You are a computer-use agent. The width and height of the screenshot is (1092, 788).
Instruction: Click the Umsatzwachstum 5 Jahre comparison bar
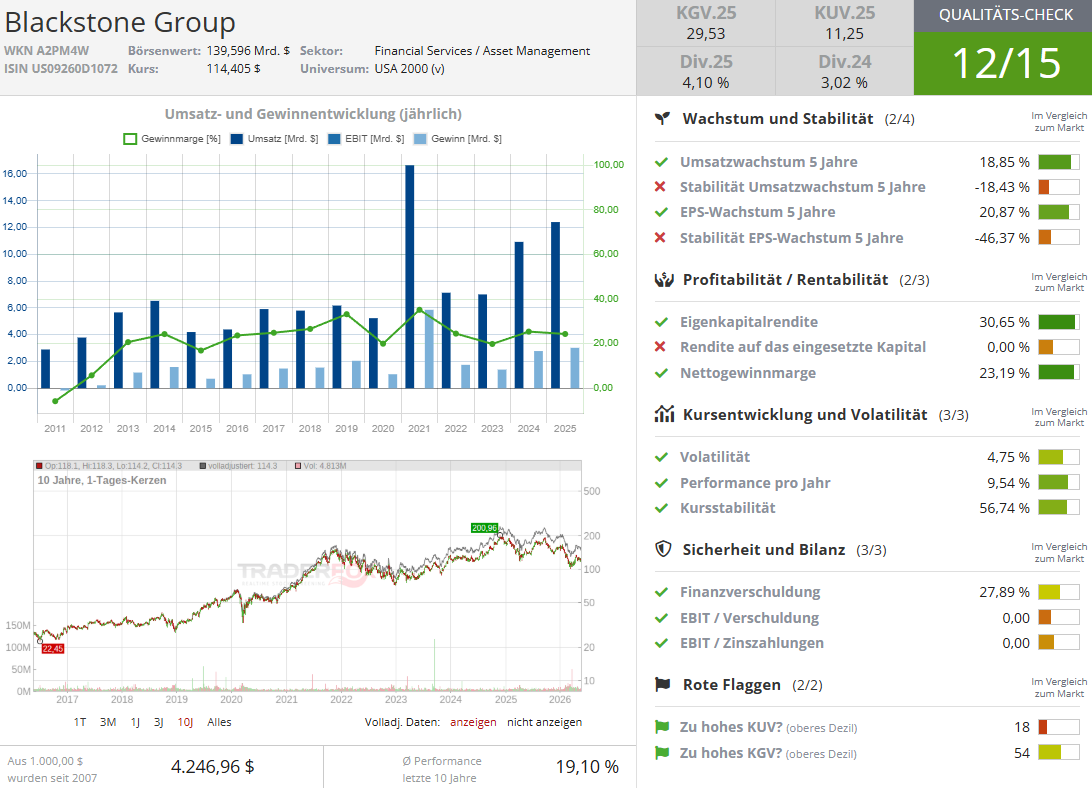click(1059, 162)
